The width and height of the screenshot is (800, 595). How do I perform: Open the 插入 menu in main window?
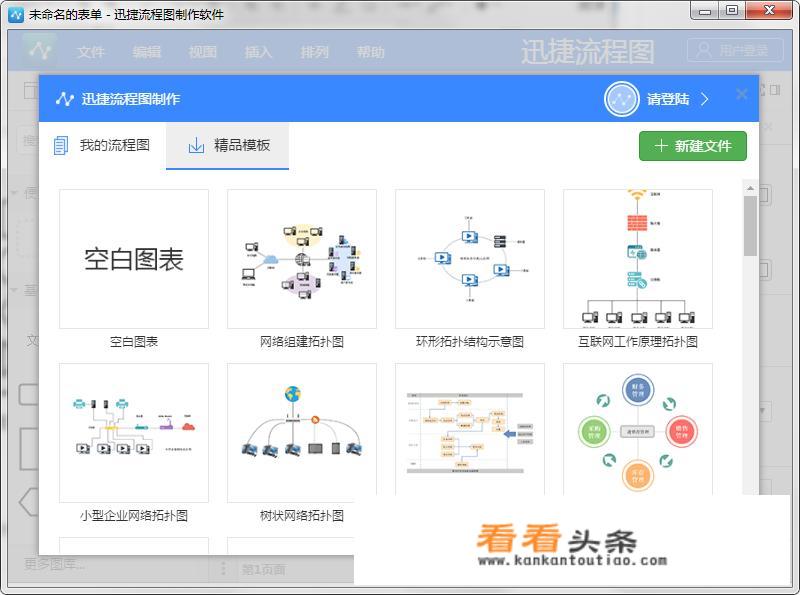pyautogui.click(x=259, y=52)
